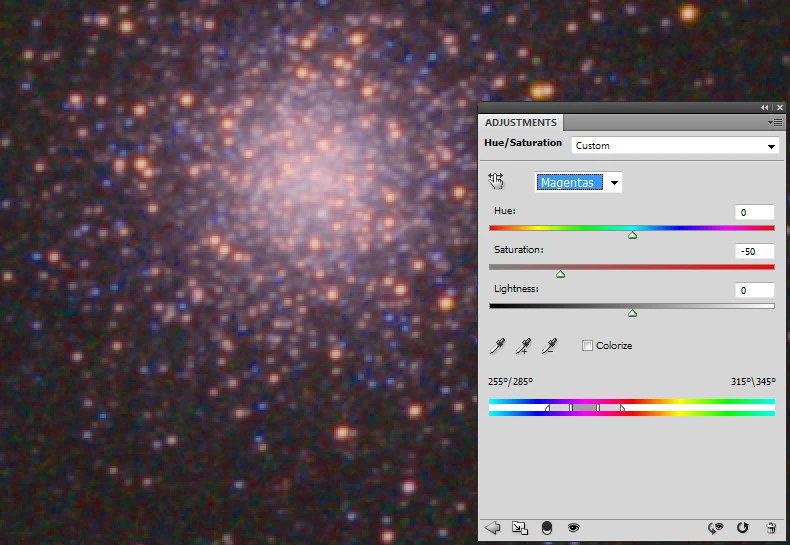Select the Subtract from Sample eyedropper
790x545 pixels.
[x=548, y=346]
